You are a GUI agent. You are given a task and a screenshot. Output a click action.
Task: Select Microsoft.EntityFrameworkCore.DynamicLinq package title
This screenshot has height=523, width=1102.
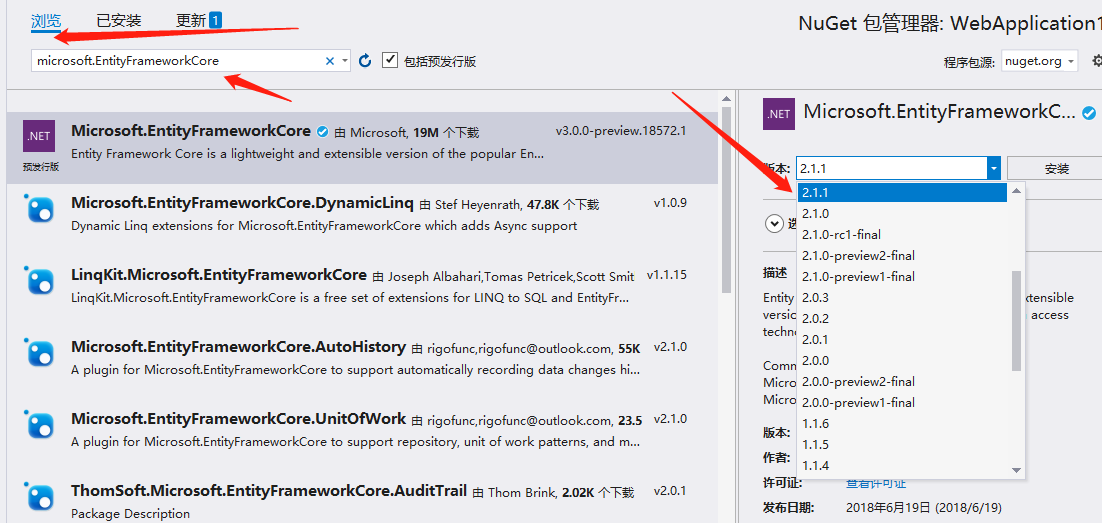[242, 203]
